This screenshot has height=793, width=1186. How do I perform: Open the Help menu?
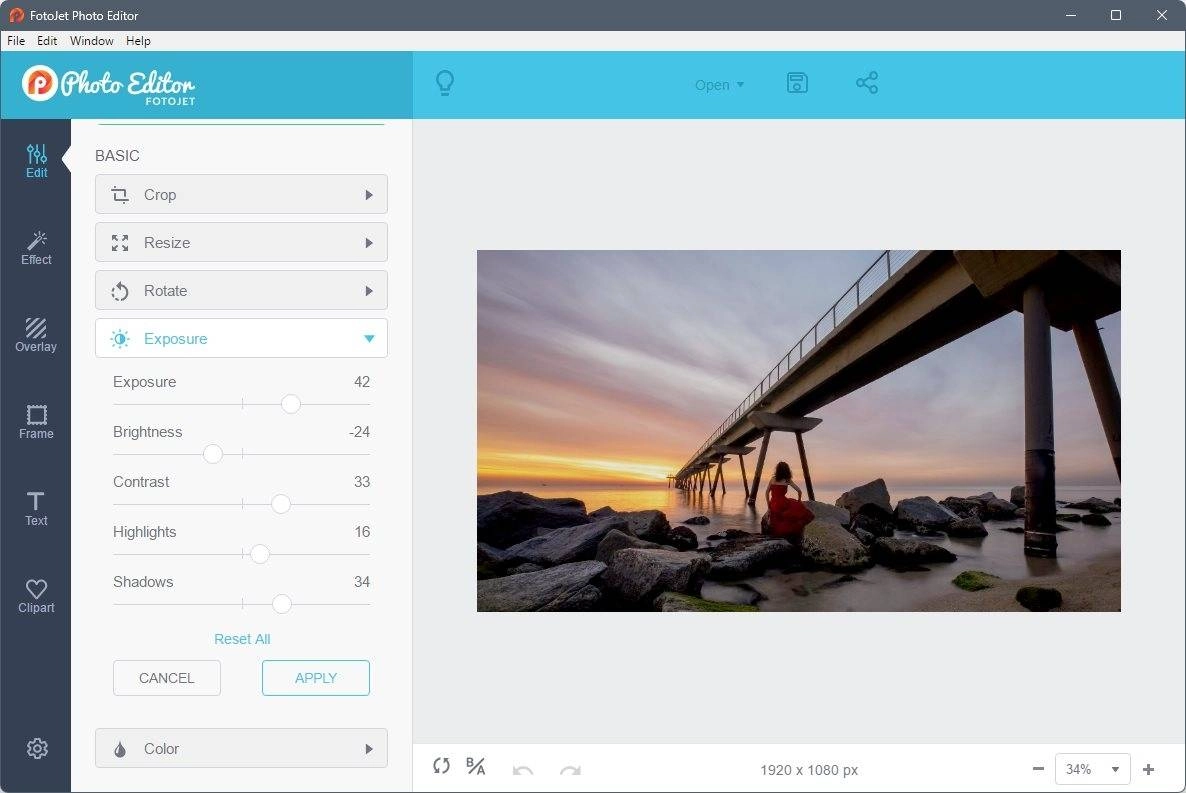pos(138,41)
